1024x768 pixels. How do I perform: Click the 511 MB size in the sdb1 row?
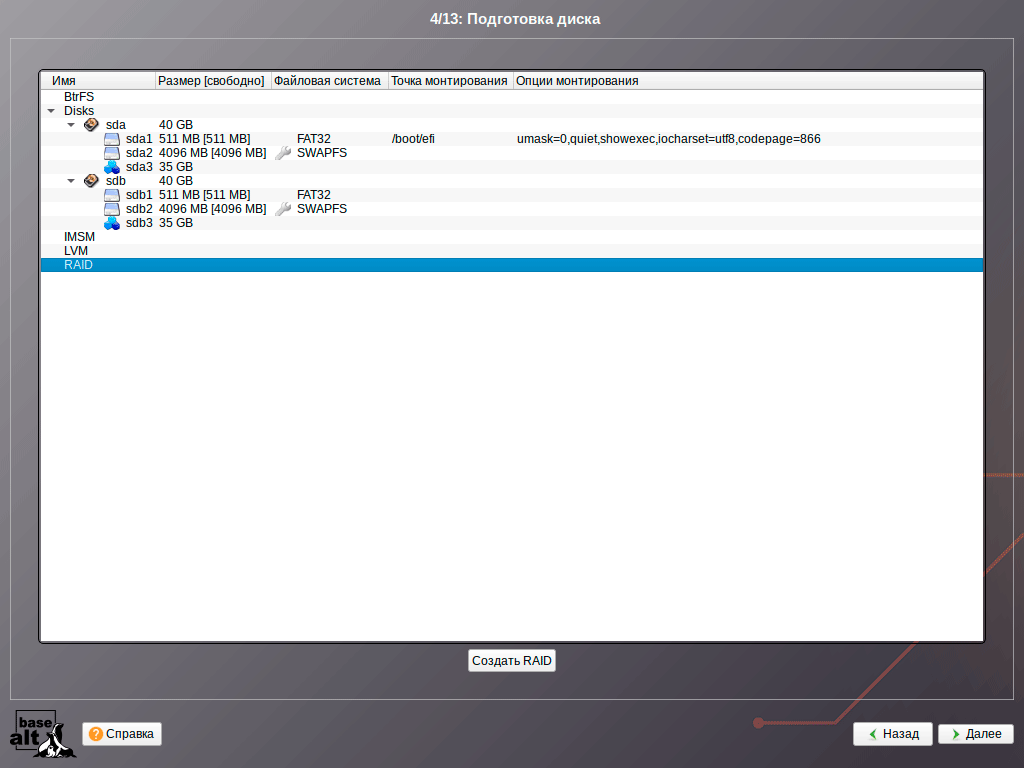click(204, 195)
